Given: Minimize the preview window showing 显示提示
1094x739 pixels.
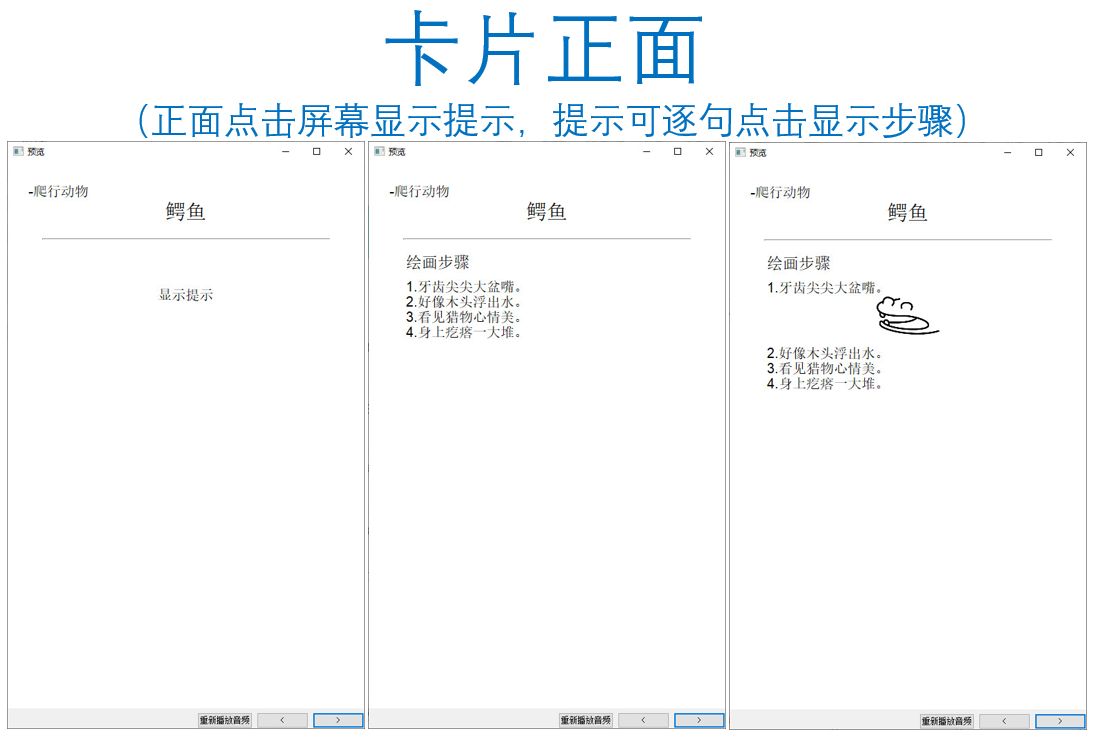Looking at the screenshot, I should pos(285,151).
